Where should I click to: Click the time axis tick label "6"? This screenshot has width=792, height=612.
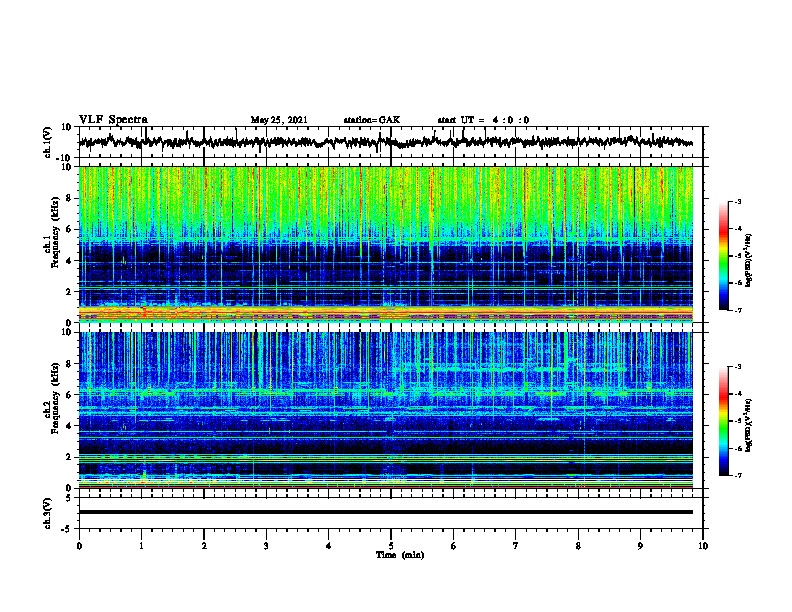coord(454,546)
